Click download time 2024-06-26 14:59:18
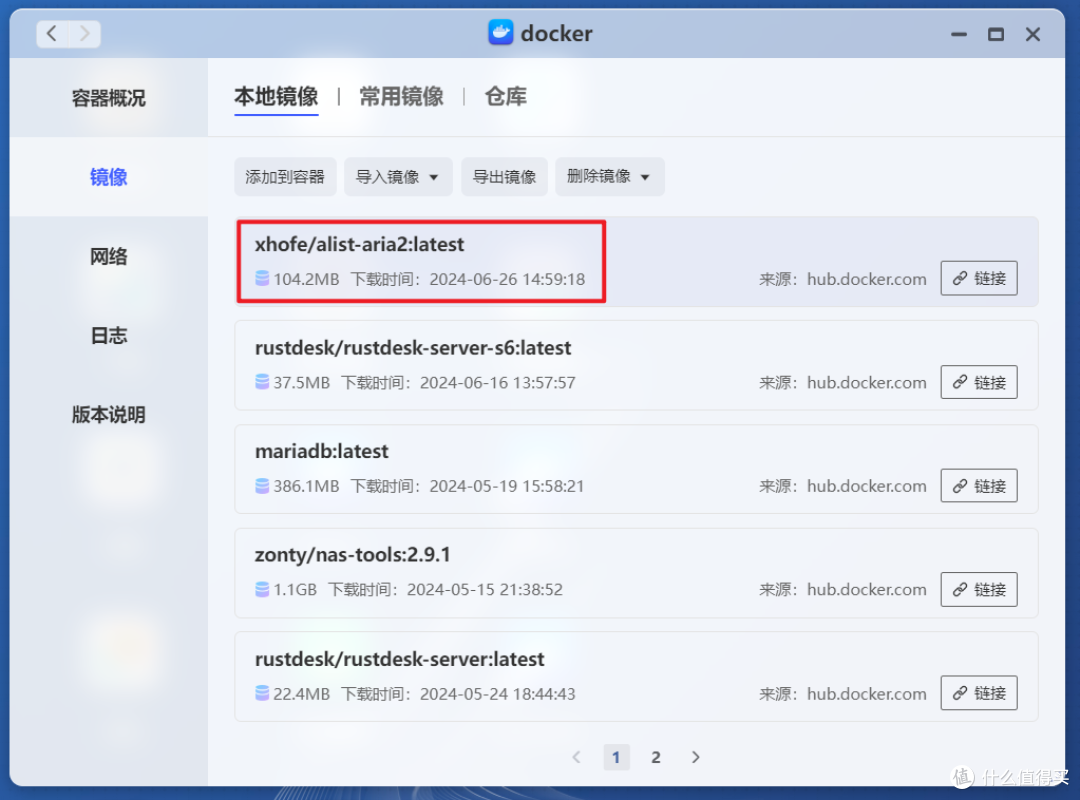The height and width of the screenshot is (800, 1080). pyautogui.click(x=507, y=279)
